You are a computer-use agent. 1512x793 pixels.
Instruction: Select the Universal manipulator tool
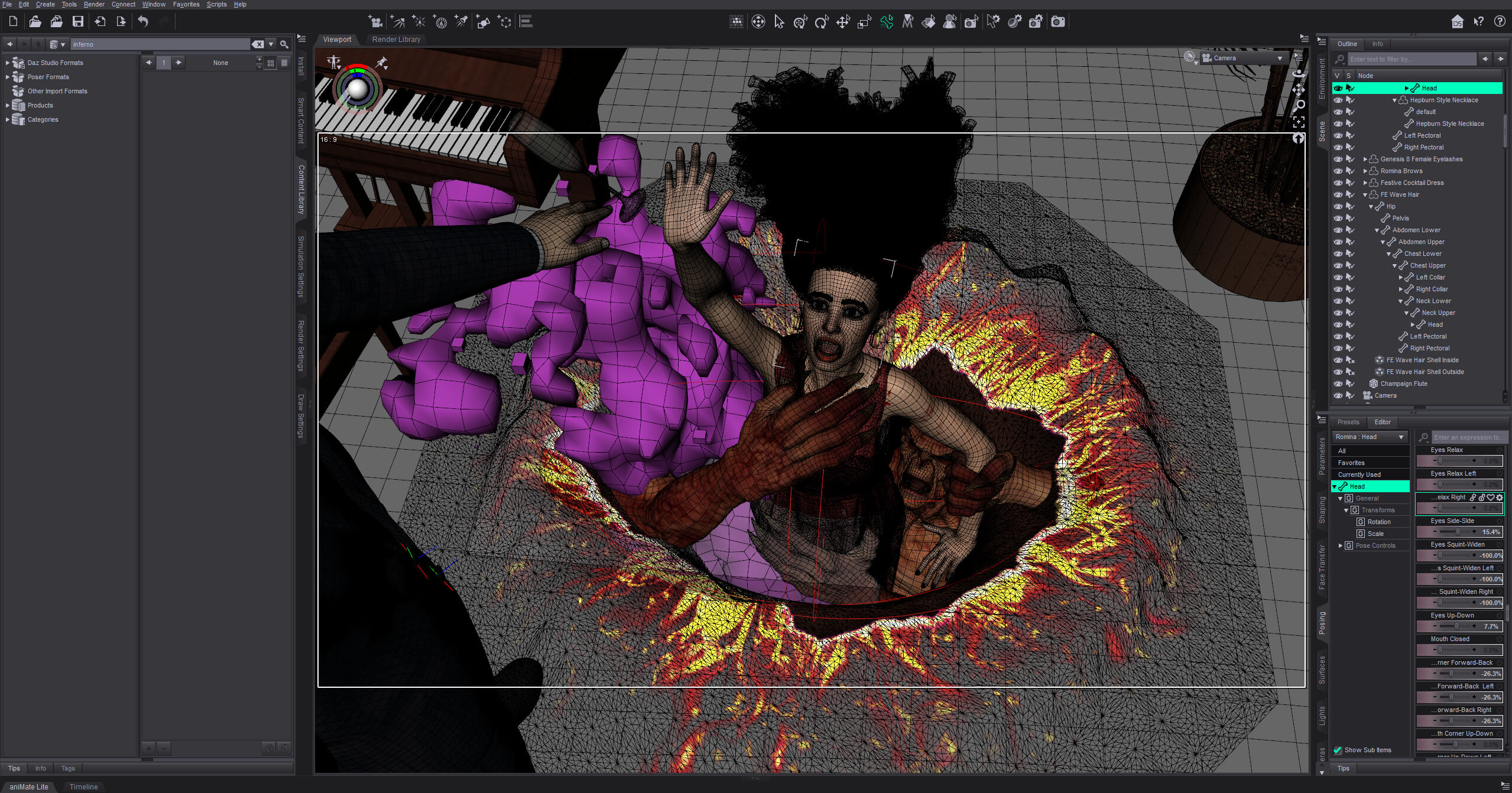coord(800,22)
